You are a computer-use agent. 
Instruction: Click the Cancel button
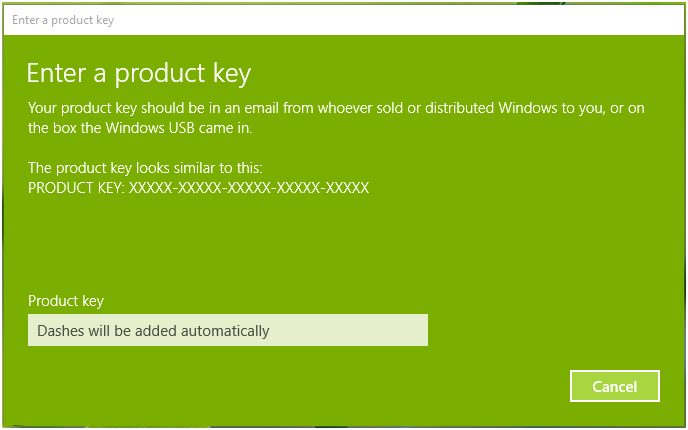(614, 386)
